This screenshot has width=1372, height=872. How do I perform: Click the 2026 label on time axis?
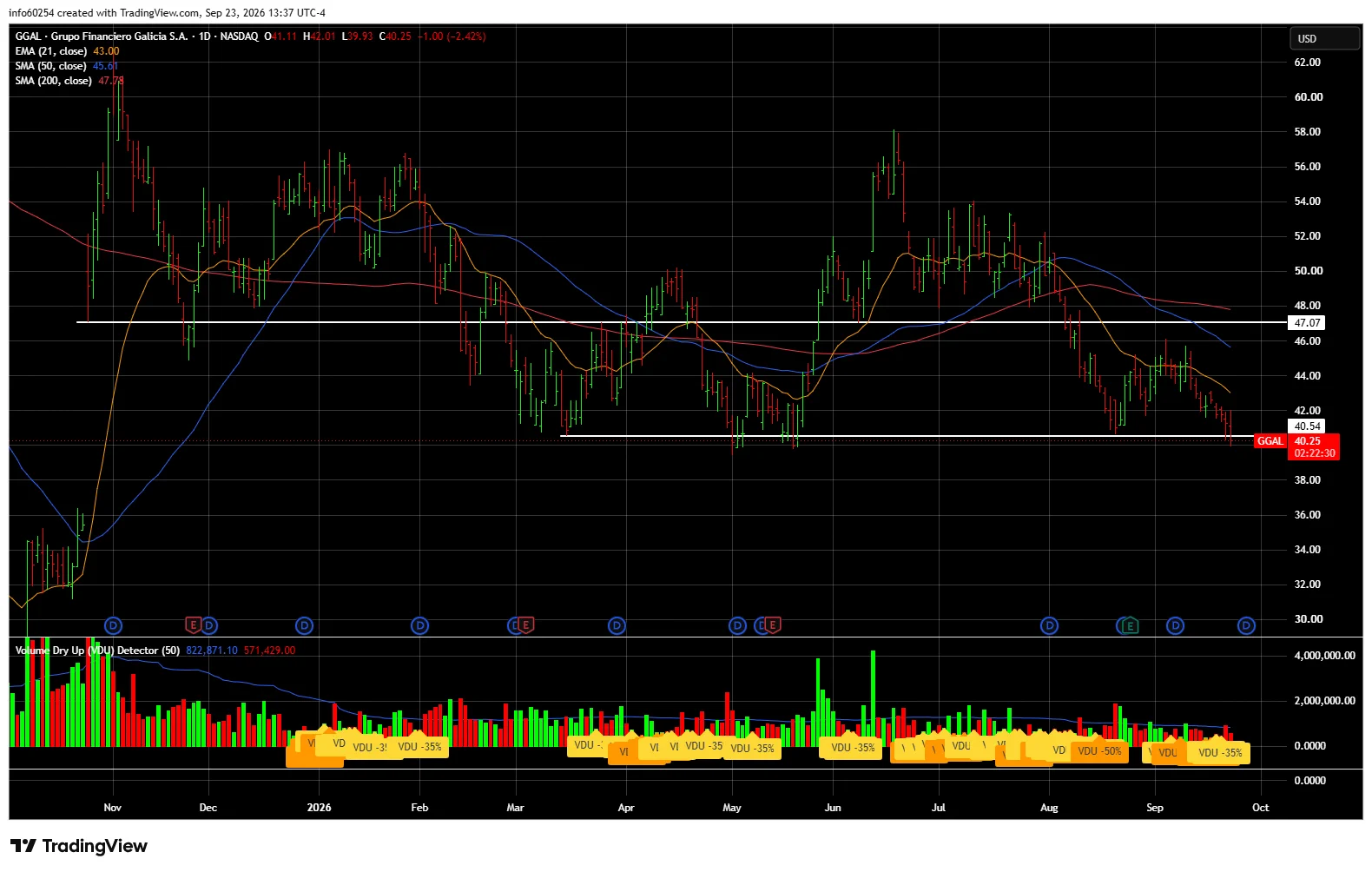tap(320, 808)
